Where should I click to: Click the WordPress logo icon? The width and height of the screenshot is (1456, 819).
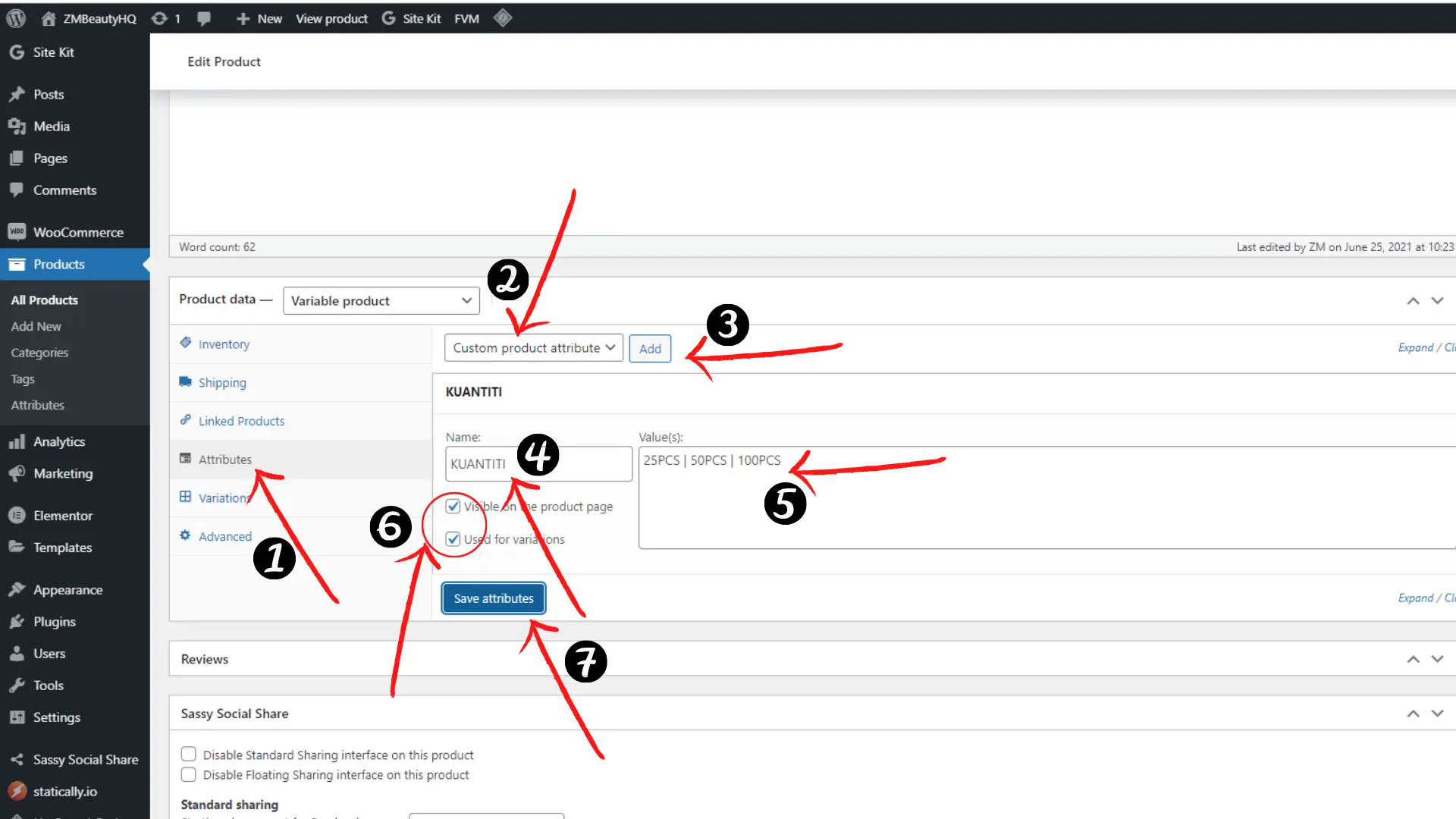(x=16, y=18)
